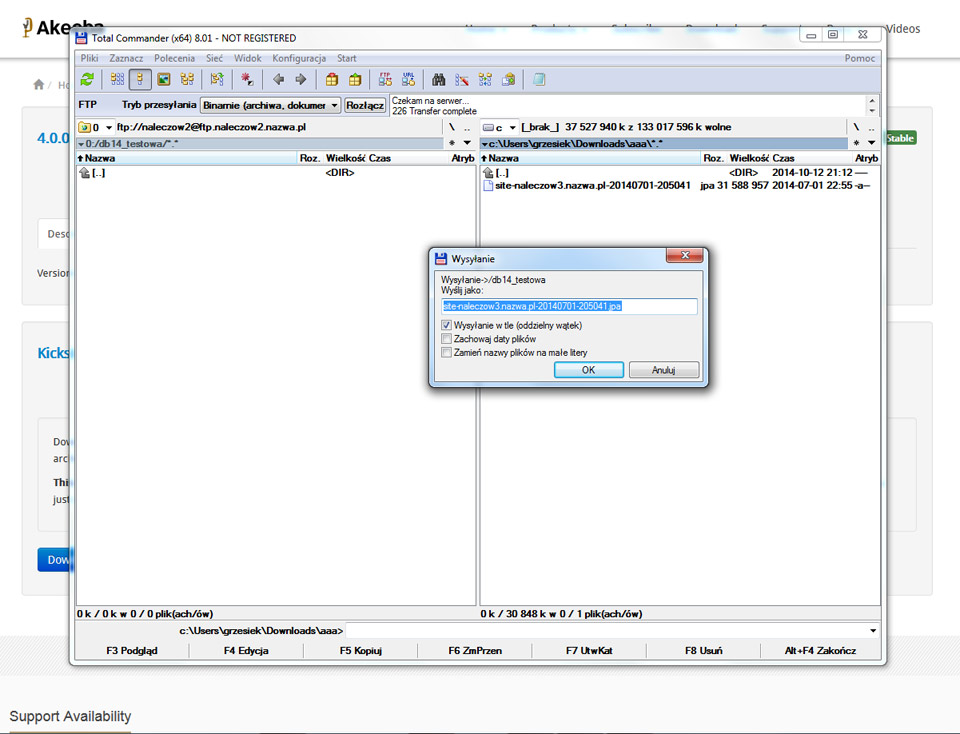Open left panel directory history arrow
The width and height of the screenshot is (960, 734).
[x=467, y=143]
